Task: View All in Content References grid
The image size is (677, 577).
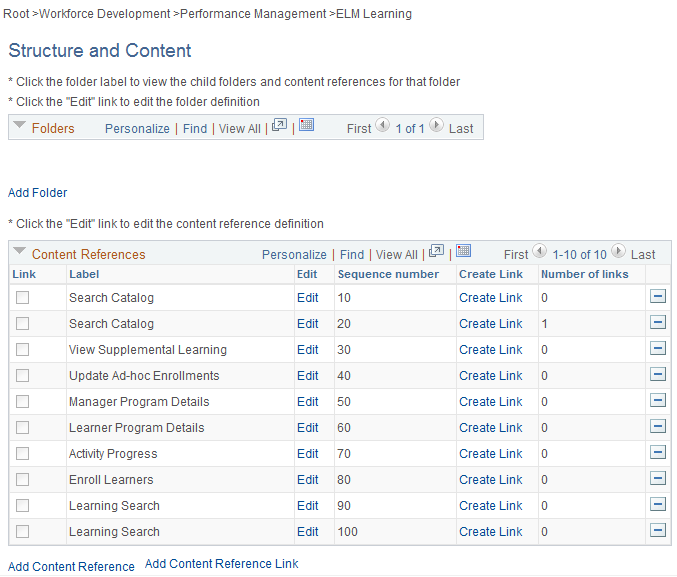Action: [x=396, y=255]
